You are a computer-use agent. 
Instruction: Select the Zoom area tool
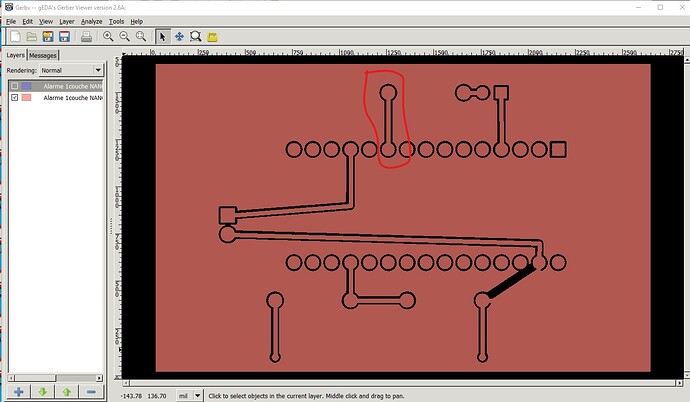pyautogui.click(x=195, y=37)
